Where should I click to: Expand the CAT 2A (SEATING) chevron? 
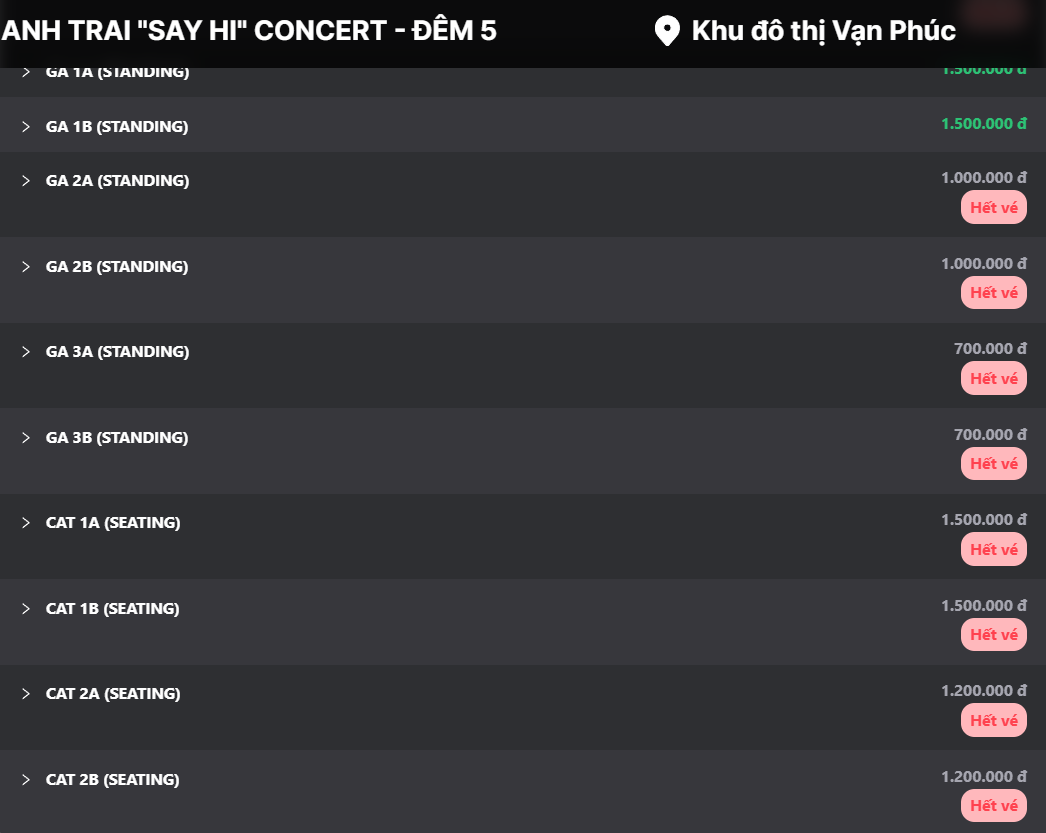26,694
